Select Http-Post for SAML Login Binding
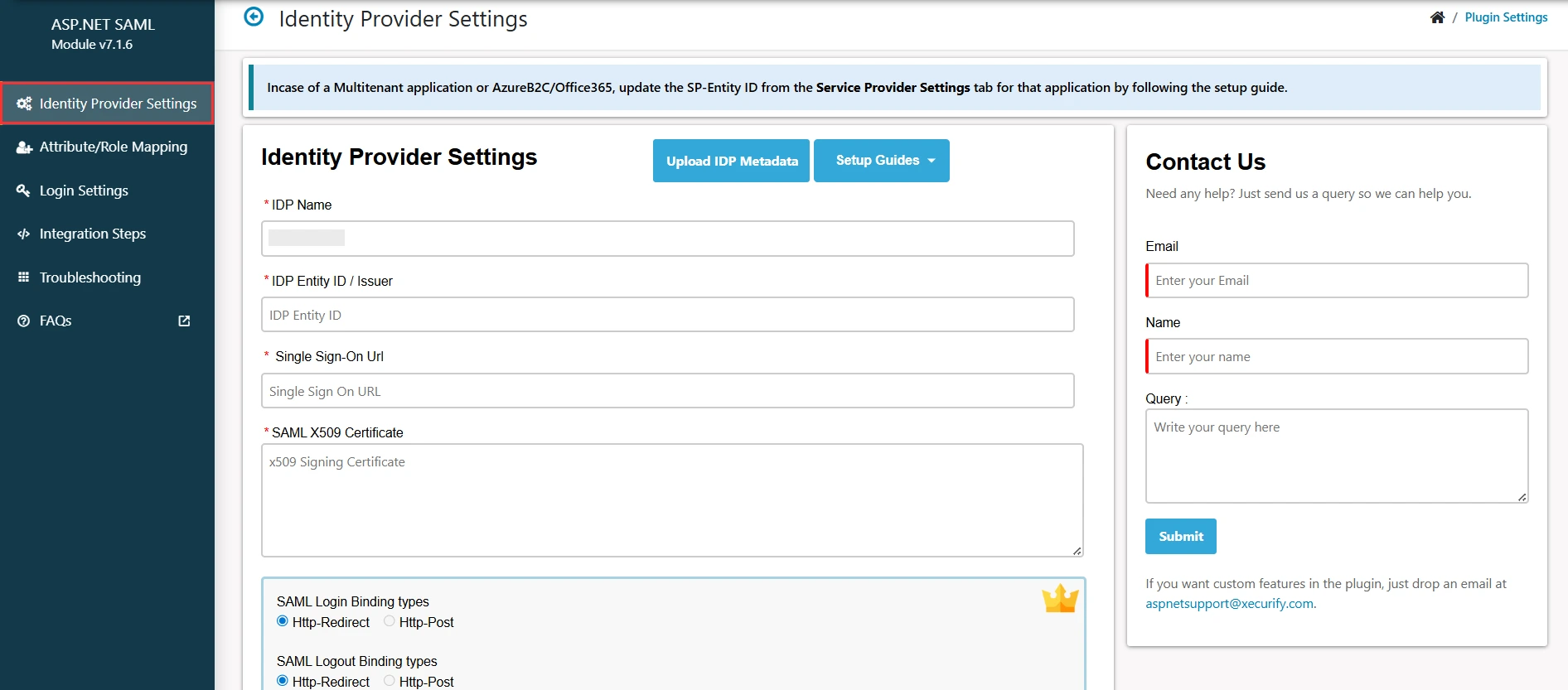1568x690 pixels. (389, 621)
